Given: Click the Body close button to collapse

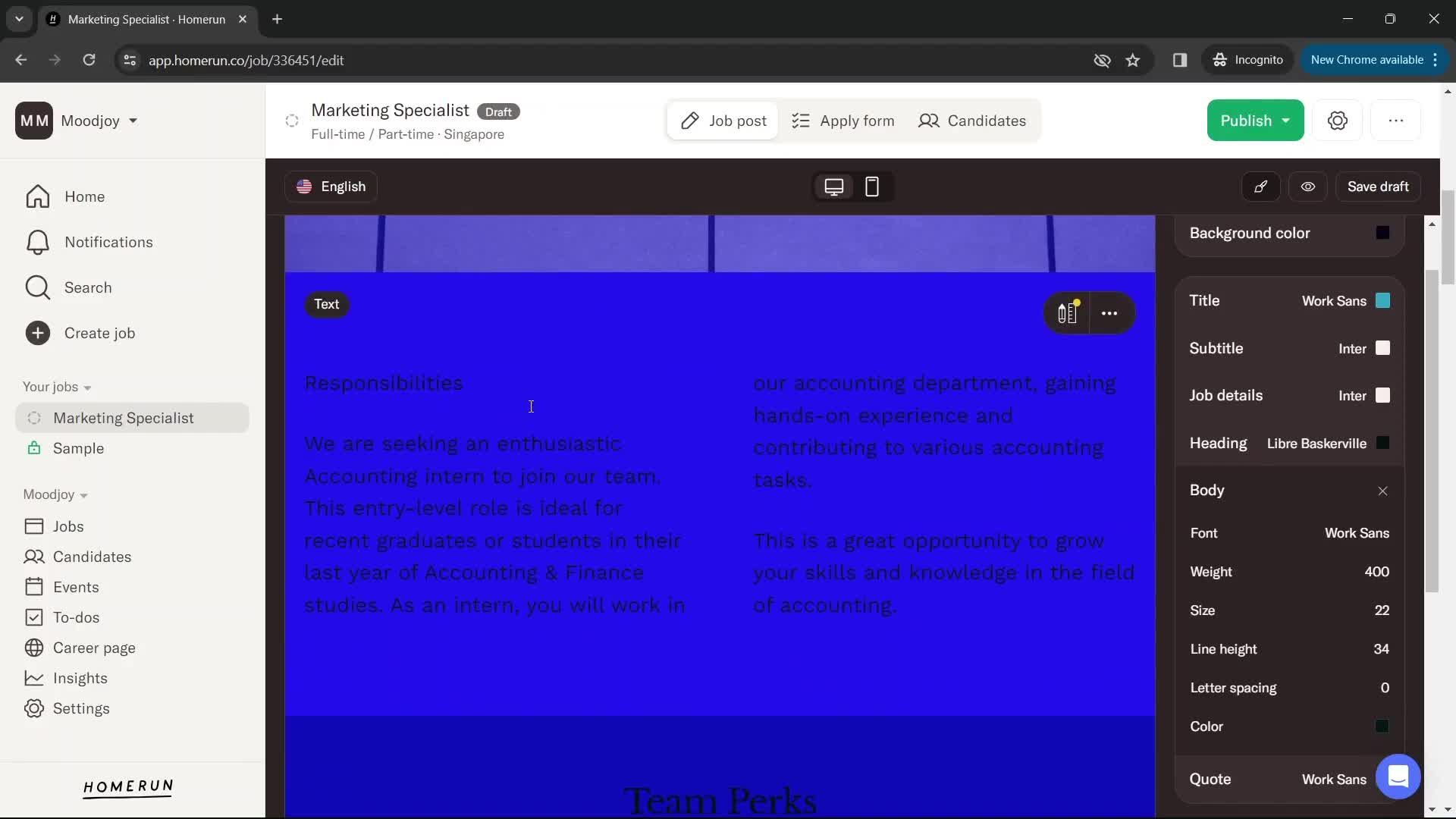Looking at the screenshot, I should click(1383, 492).
